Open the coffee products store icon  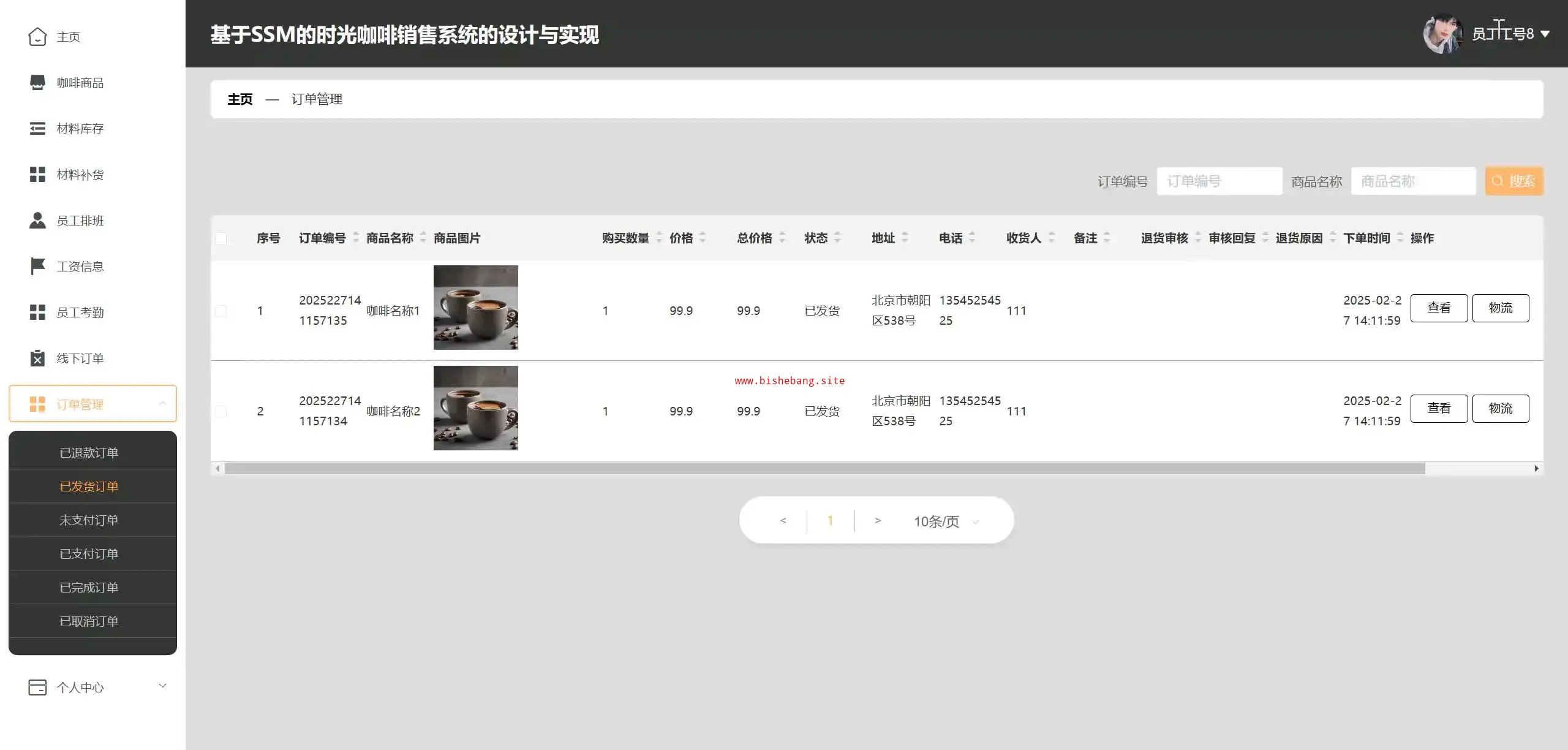click(37, 83)
